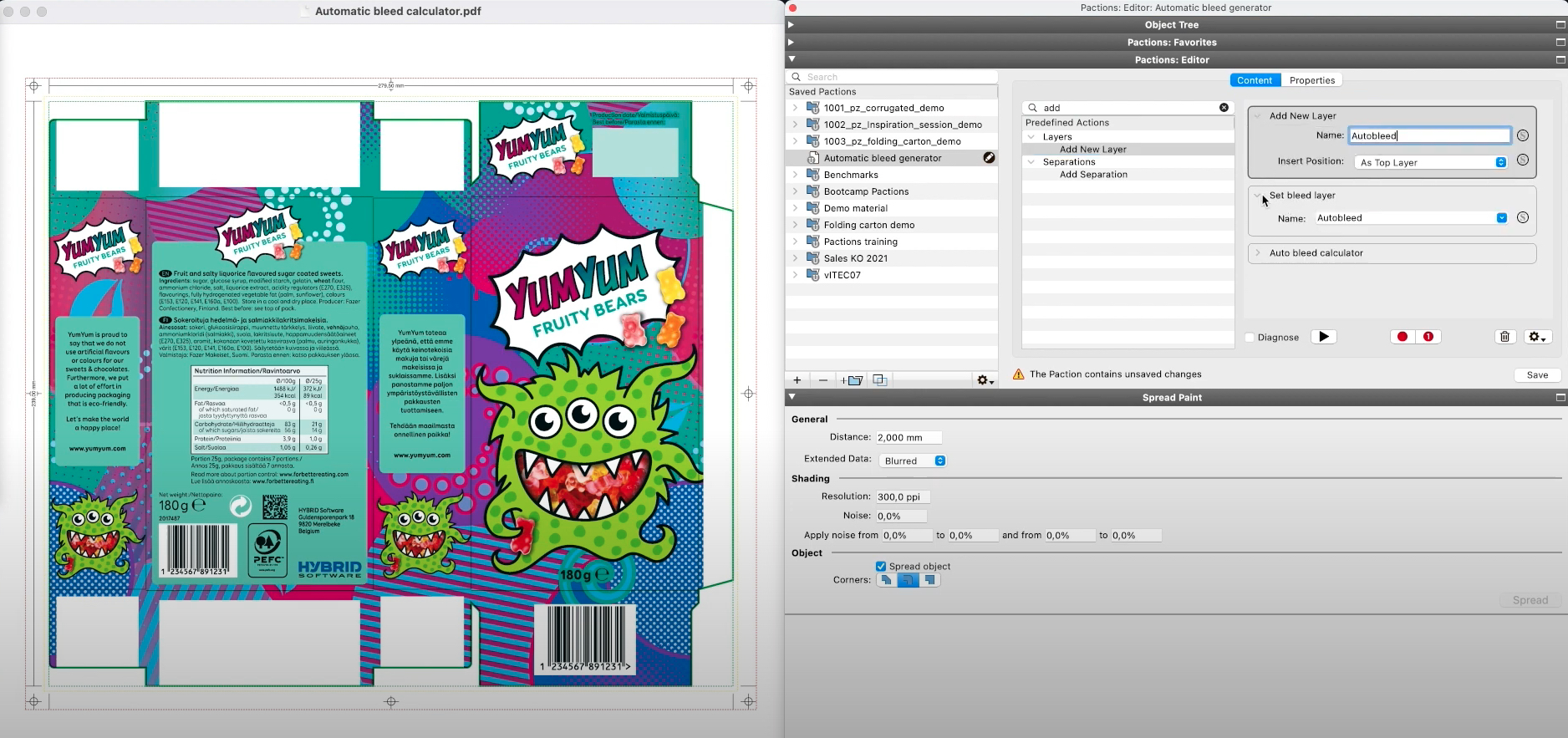Select rounded corners option icon

[x=909, y=580]
